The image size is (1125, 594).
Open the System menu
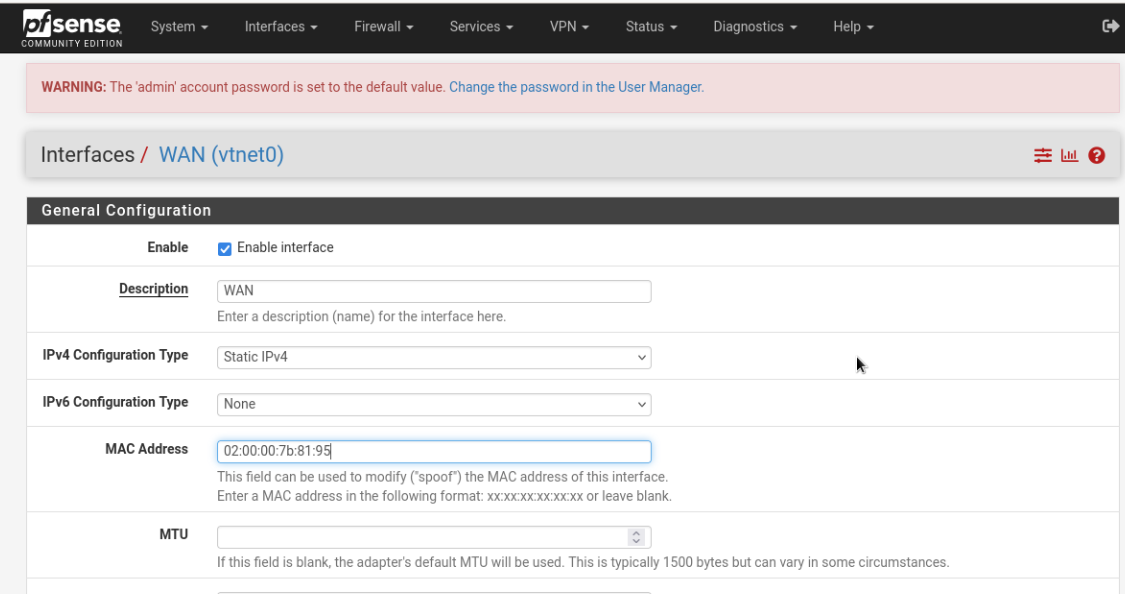[x=179, y=27]
